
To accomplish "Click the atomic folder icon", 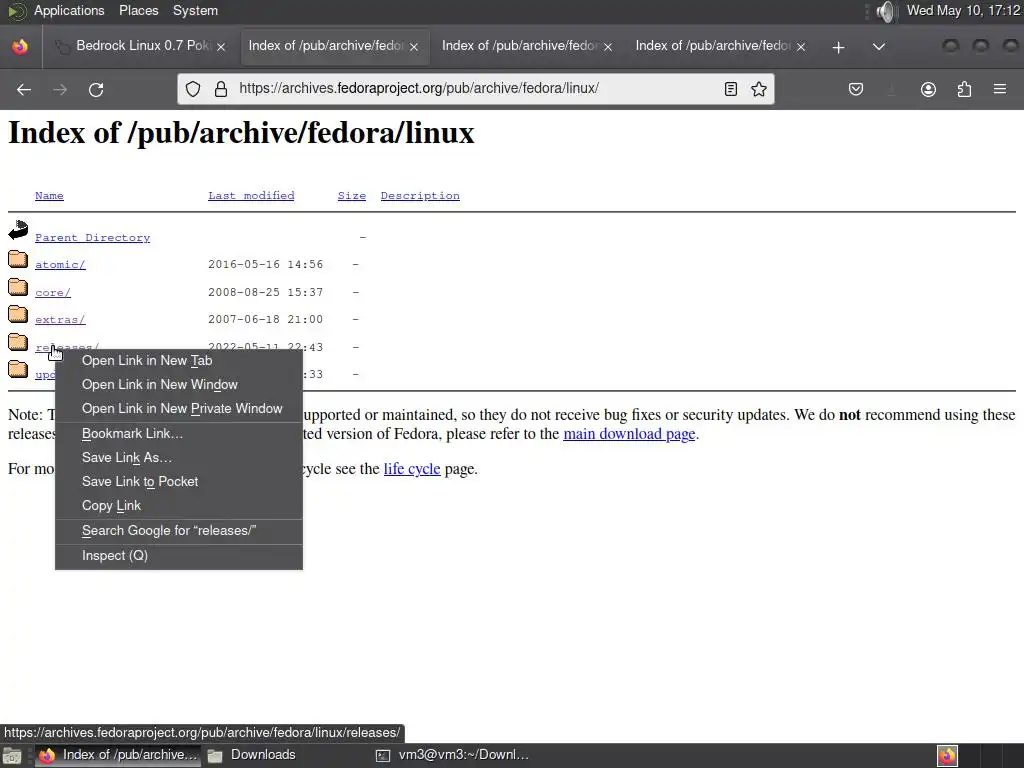I will [x=18, y=259].
